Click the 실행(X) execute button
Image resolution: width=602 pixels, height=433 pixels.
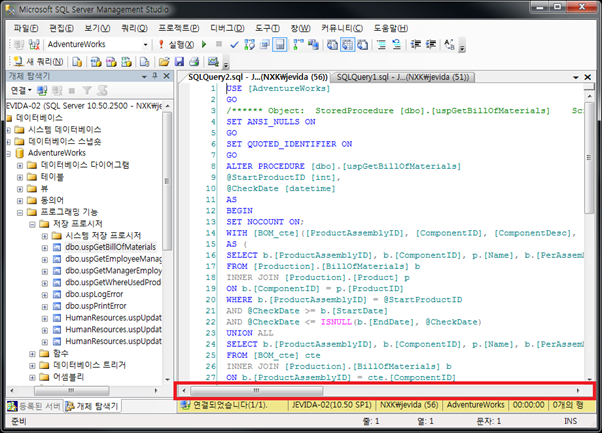tap(176, 45)
